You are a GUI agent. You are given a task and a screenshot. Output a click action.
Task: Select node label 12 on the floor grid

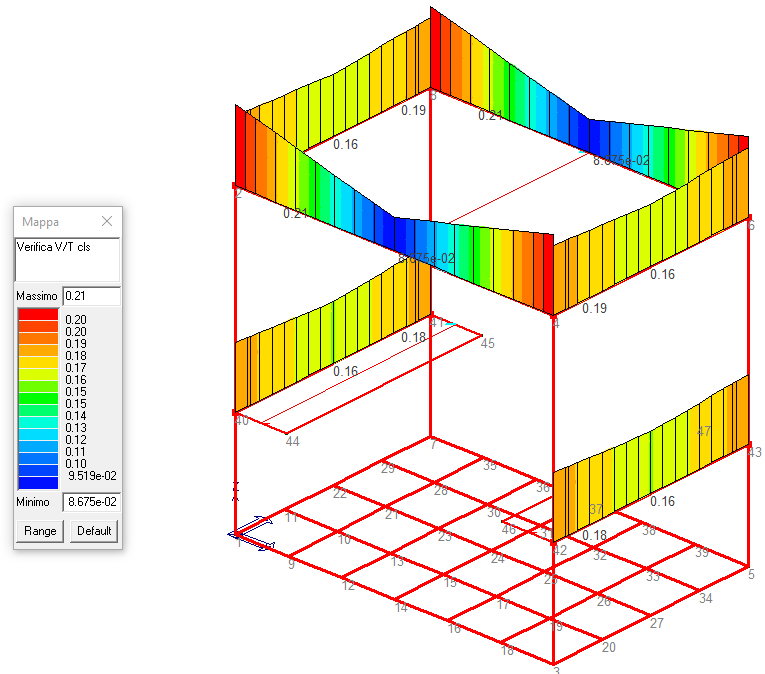click(348, 585)
